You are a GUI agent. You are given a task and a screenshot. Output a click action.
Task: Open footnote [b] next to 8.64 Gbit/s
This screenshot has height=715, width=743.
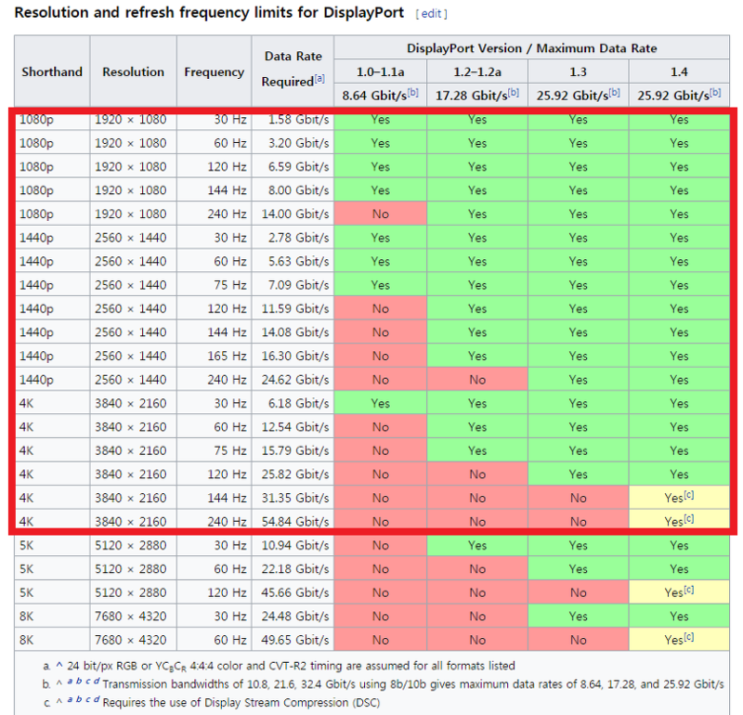[413, 92]
